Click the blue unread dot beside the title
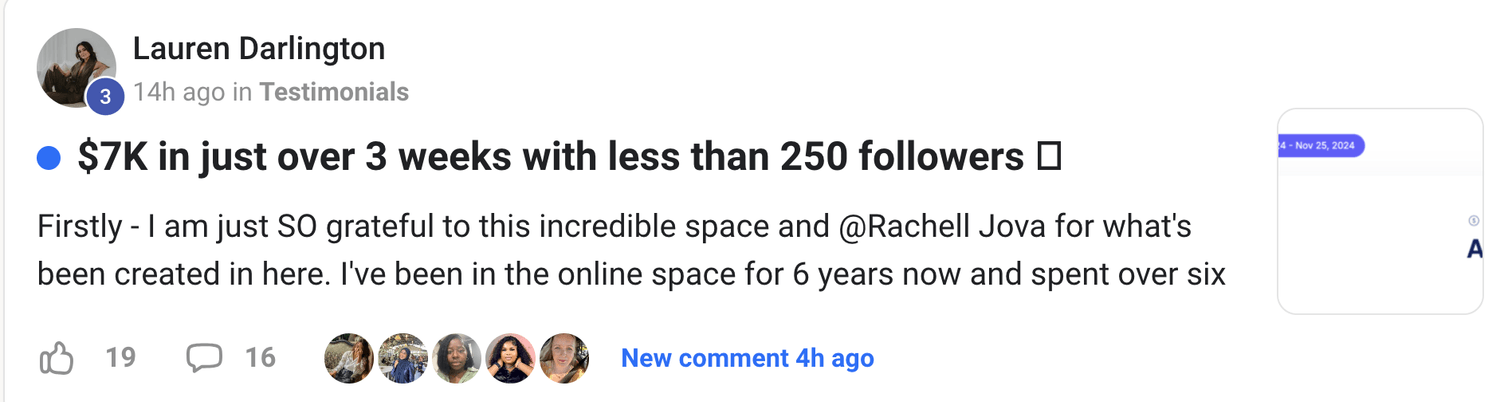The height and width of the screenshot is (402, 1500). point(49,158)
